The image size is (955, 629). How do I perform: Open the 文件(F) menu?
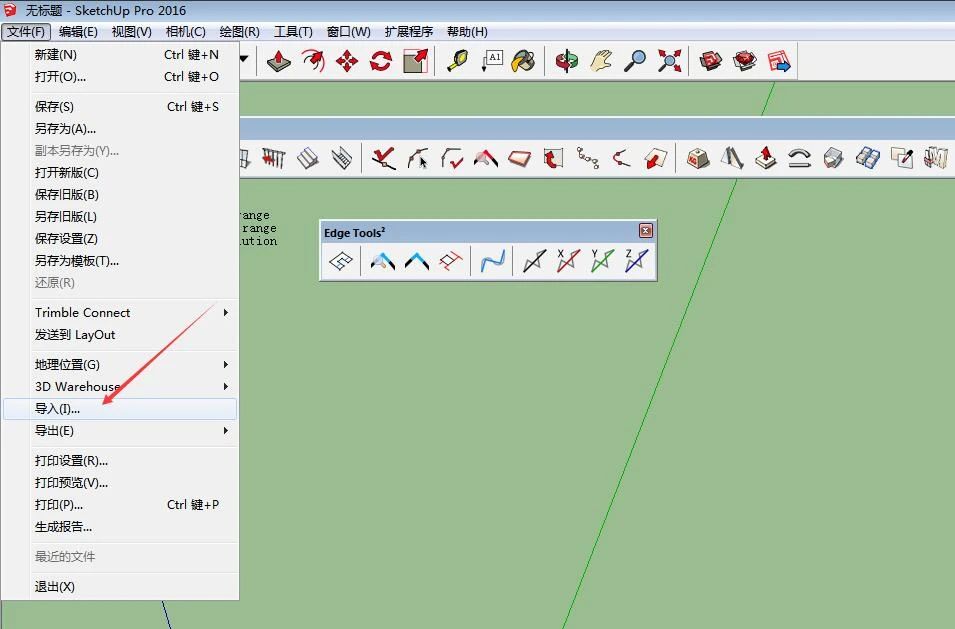26,32
